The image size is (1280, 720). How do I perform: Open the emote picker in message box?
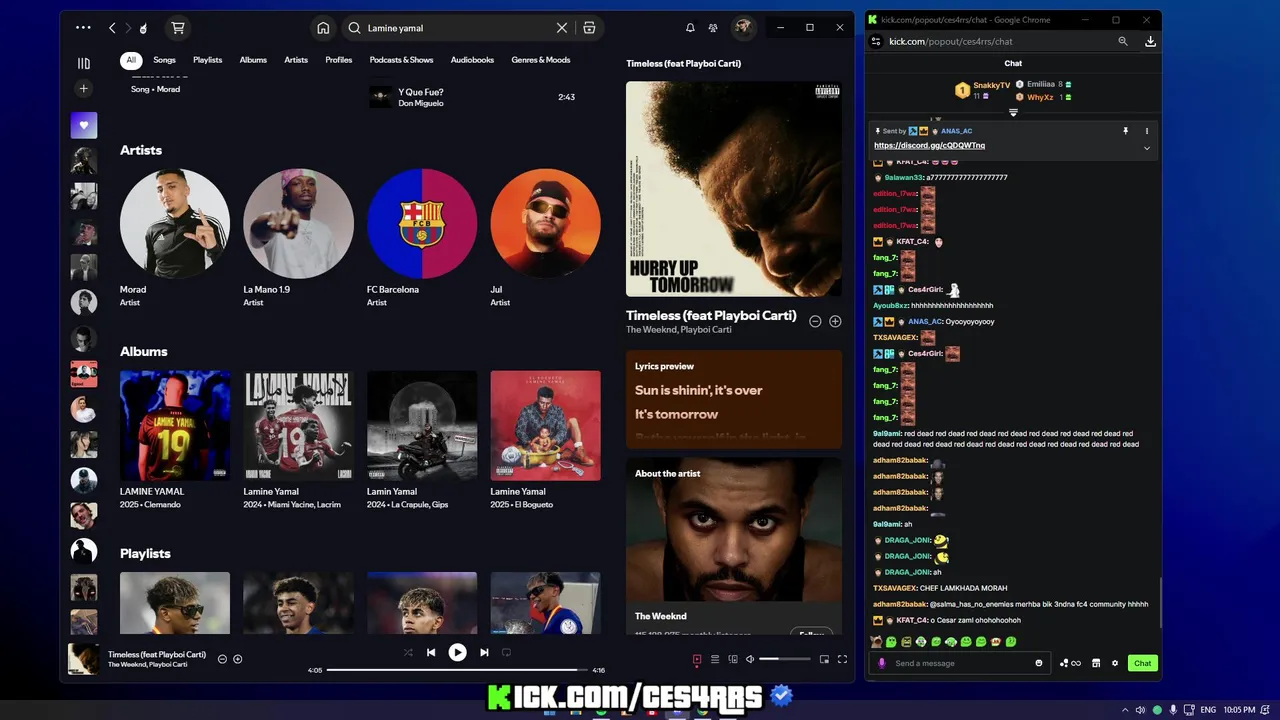[1039, 663]
